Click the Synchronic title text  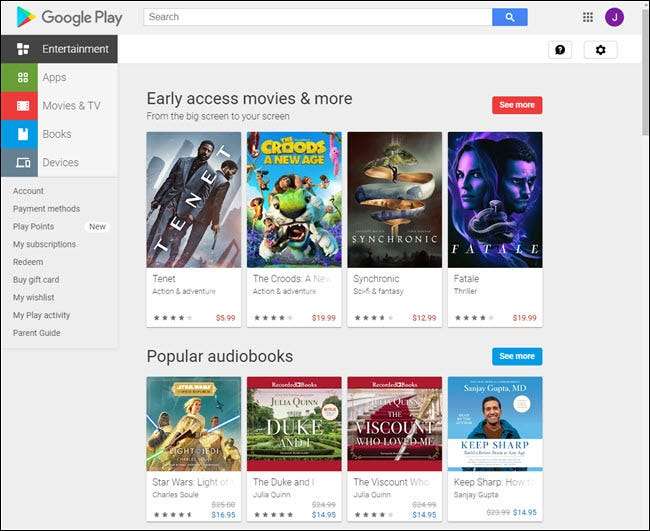point(376,279)
